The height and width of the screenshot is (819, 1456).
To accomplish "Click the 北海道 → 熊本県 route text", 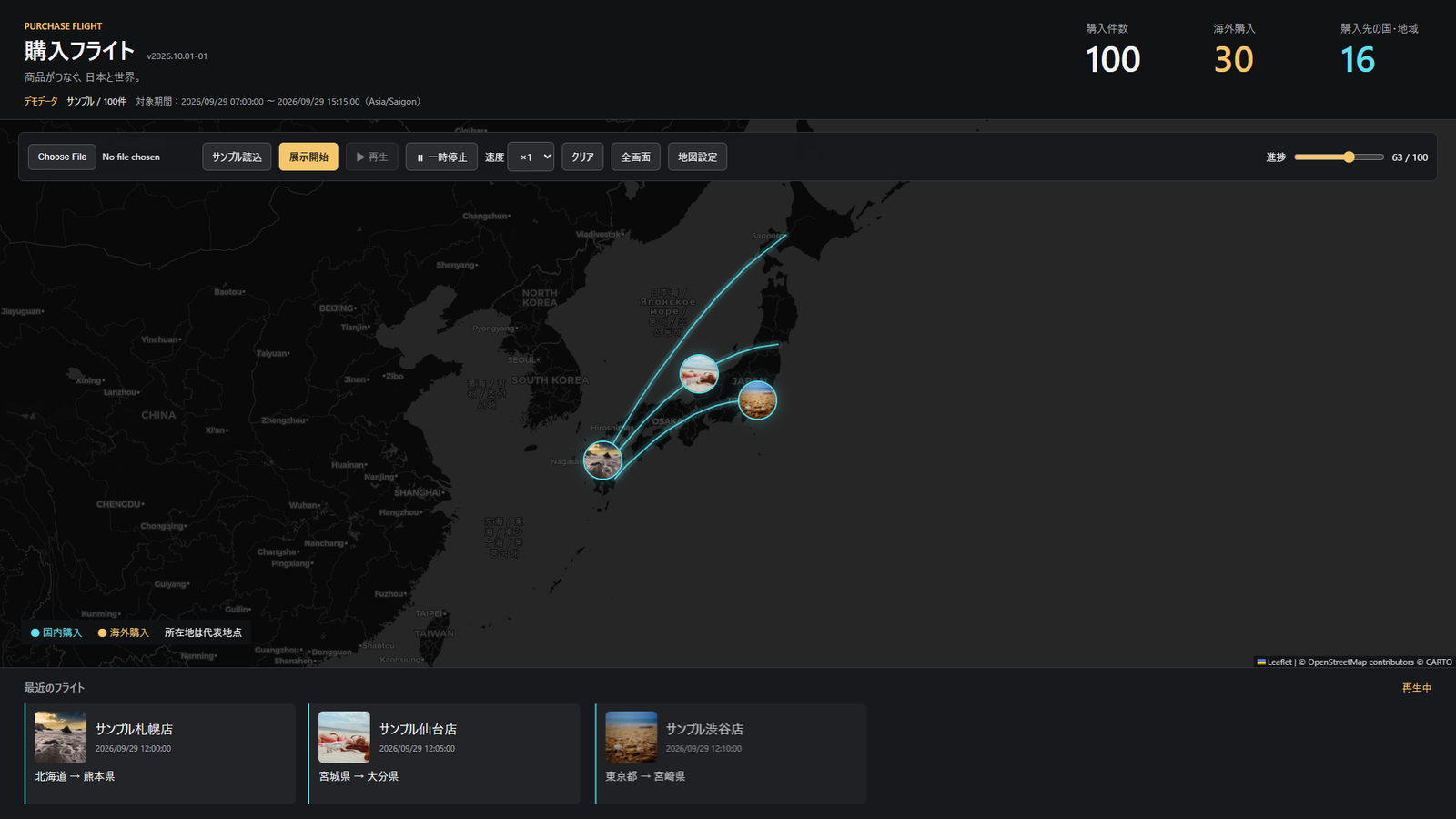I will (75, 776).
